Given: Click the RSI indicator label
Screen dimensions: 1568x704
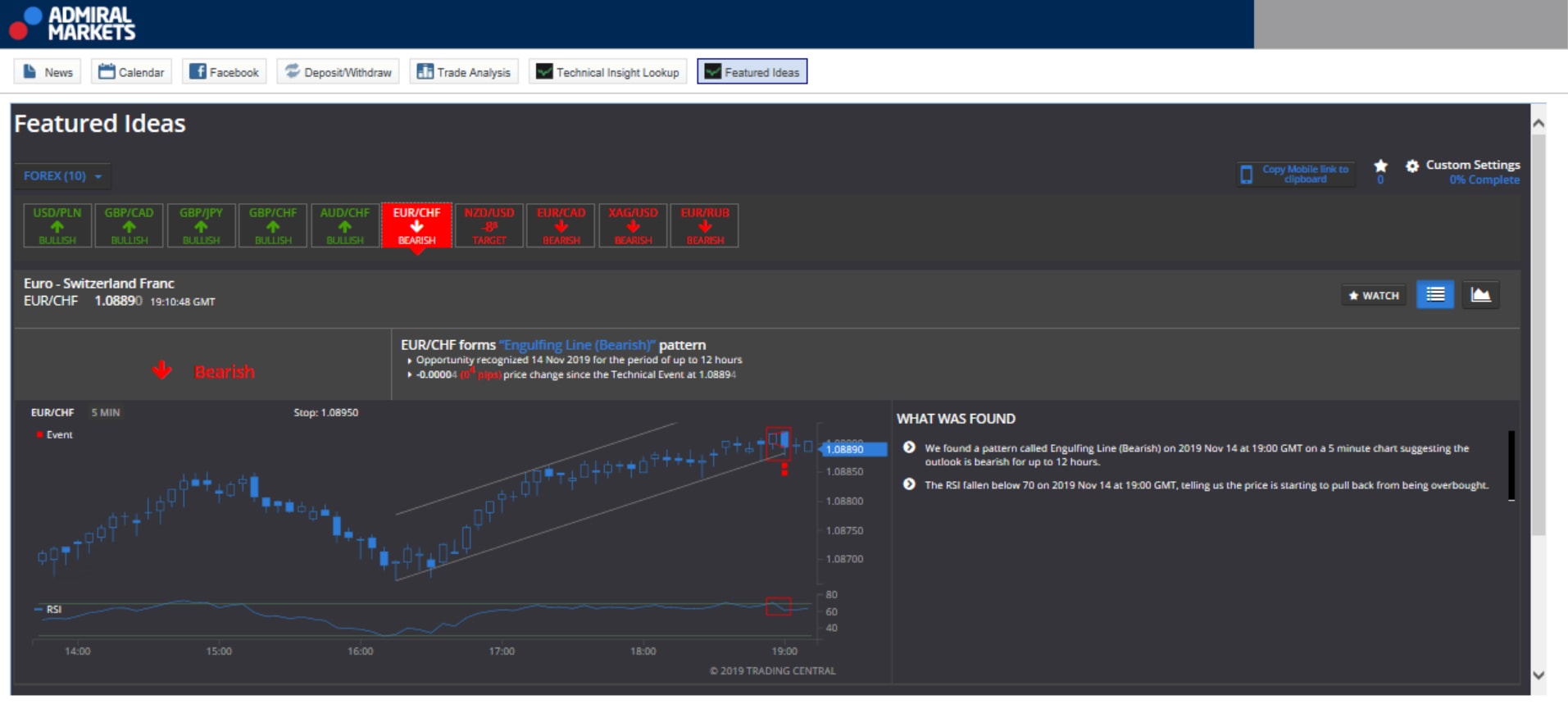Looking at the screenshot, I should coord(53,609).
